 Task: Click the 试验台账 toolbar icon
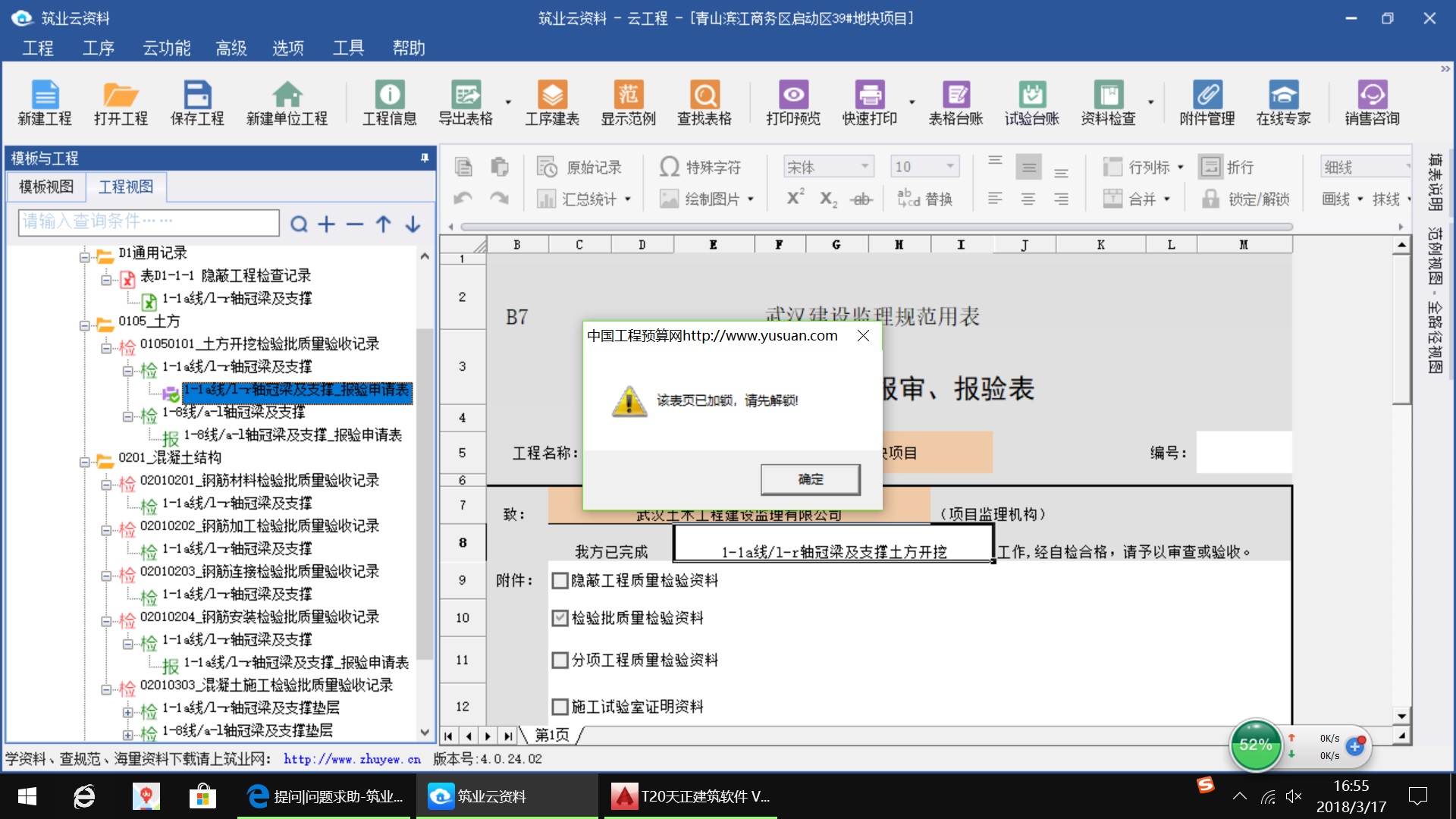[1031, 102]
